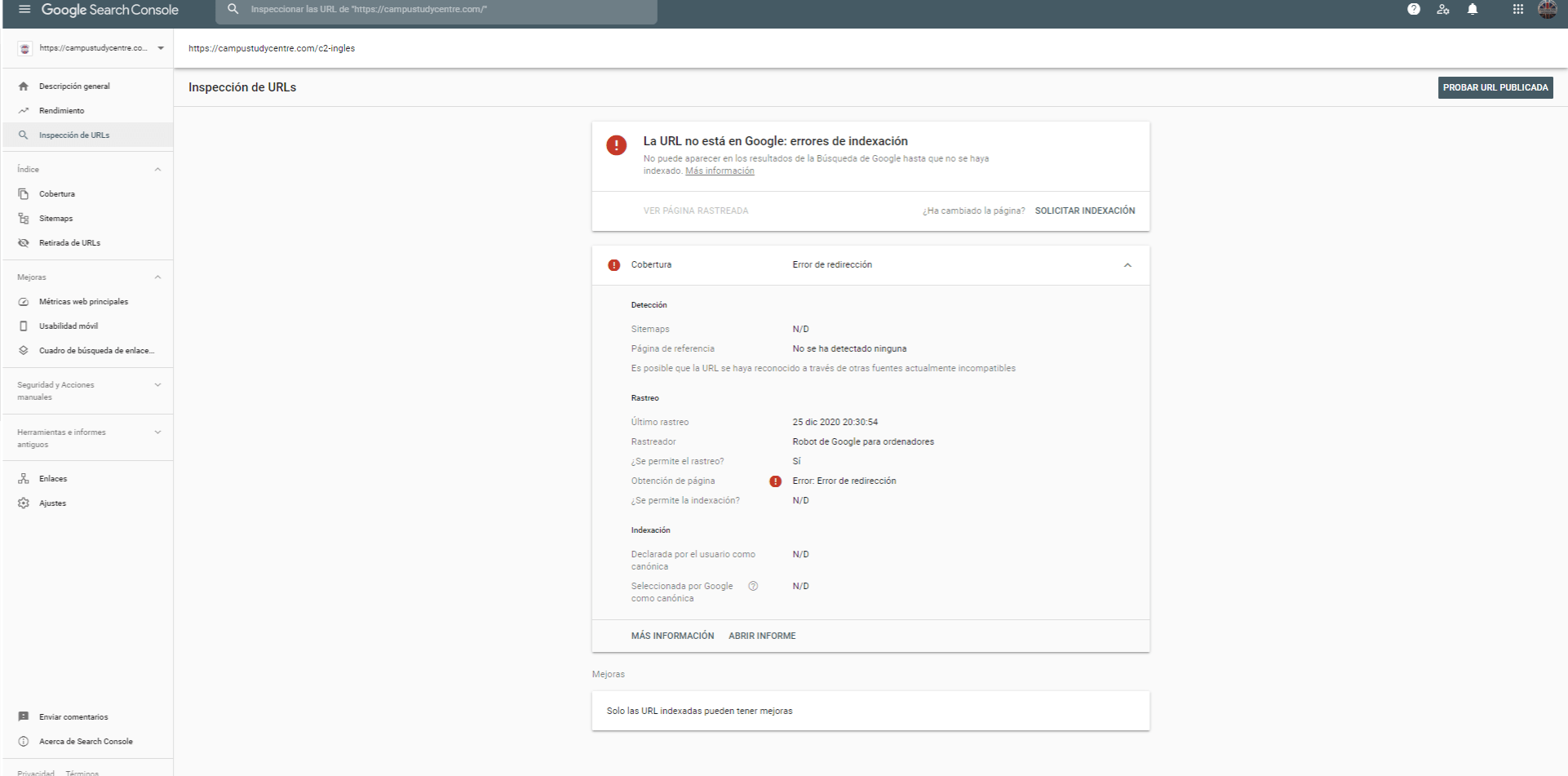Open the Términos footer link
Screen dimensions: 1568x776
(x=82, y=772)
